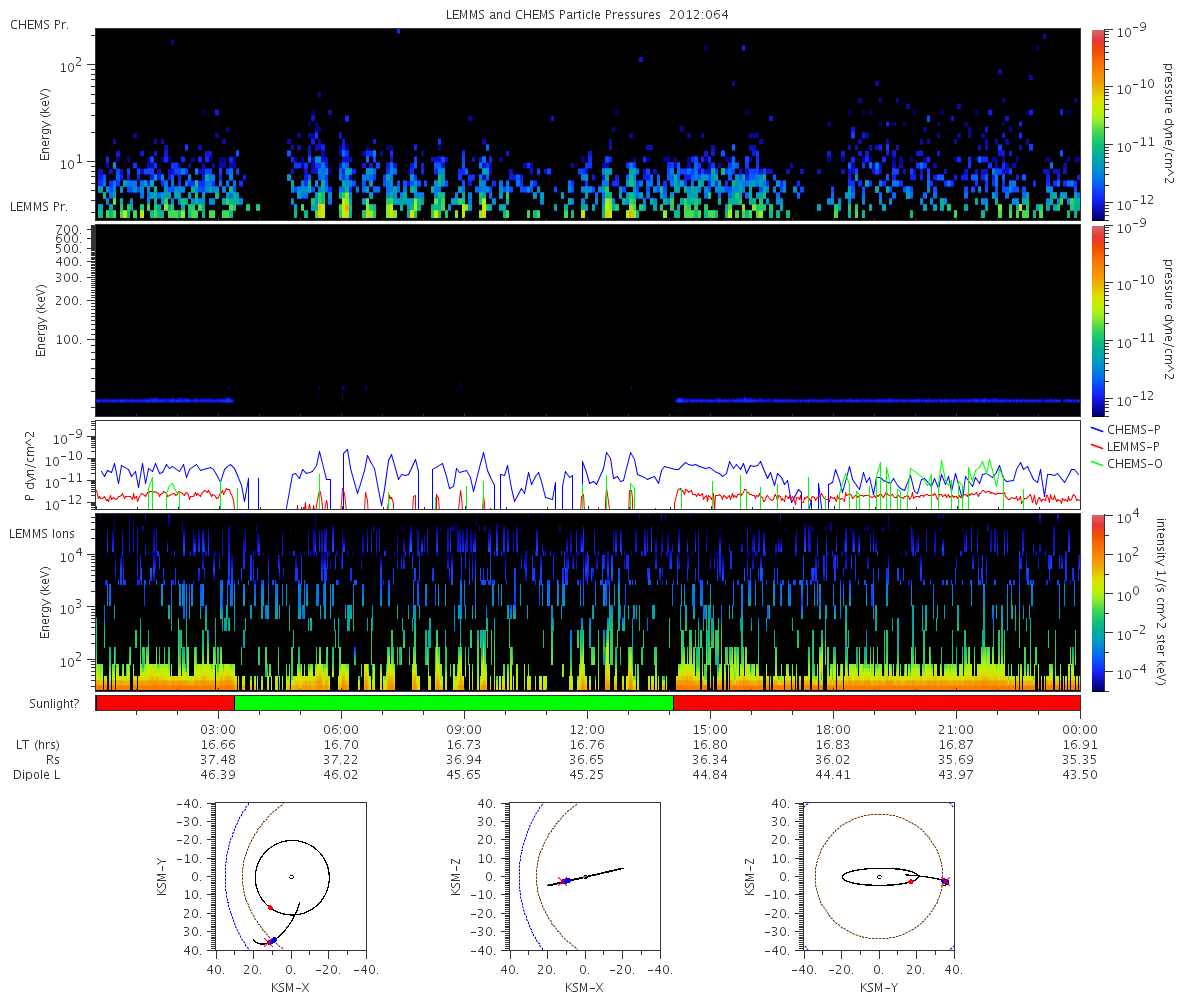This screenshot has width=1200, height=1000.
Task: Click the long right red segment of the Sunlight bar
Action: (x=877, y=703)
